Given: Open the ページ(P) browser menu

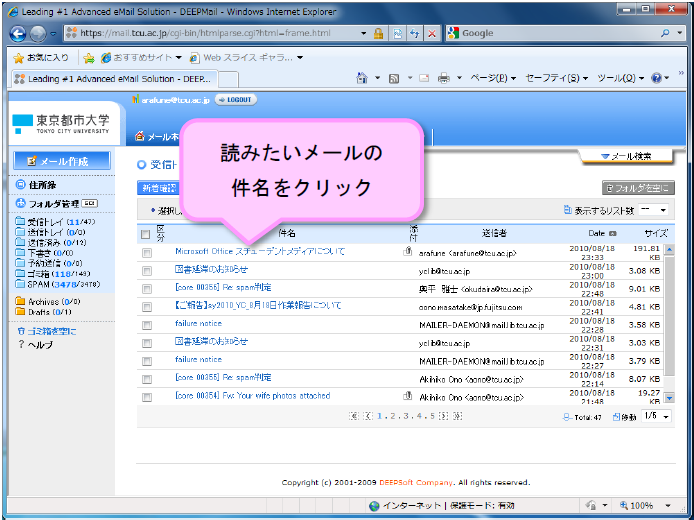Looking at the screenshot, I should click(x=492, y=78).
